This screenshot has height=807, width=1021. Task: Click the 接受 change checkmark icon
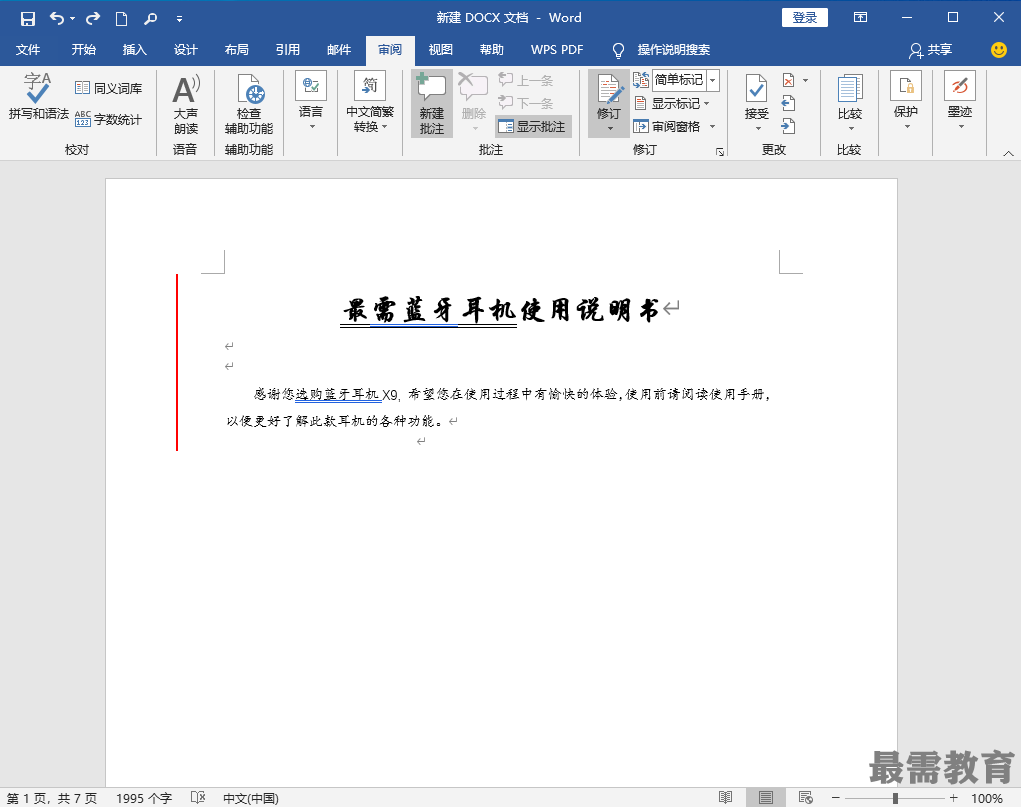[x=757, y=88]
